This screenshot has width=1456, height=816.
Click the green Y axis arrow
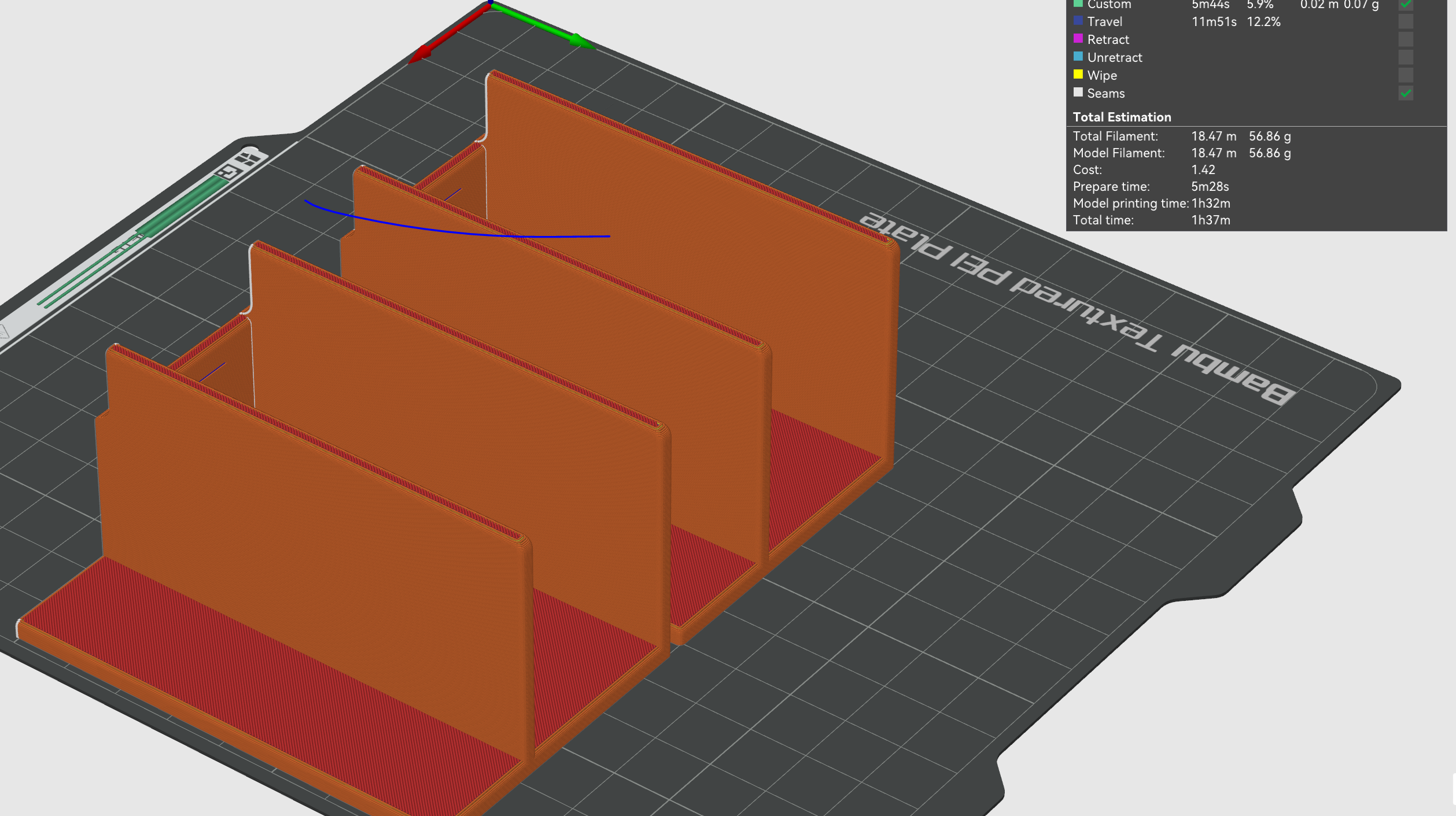(x=543, y=26)
